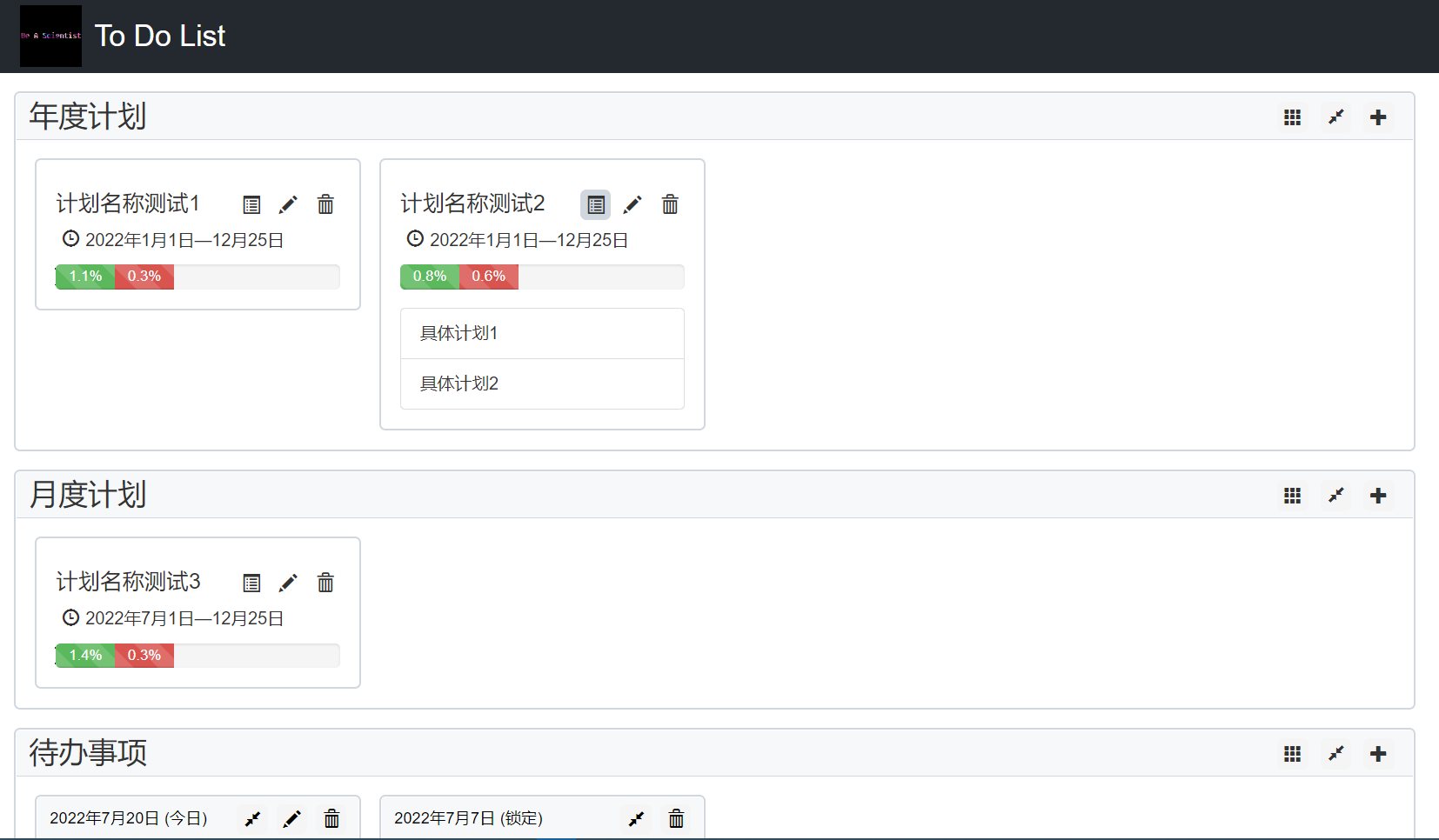Add a new item in 待办事项

point(1378,754)
